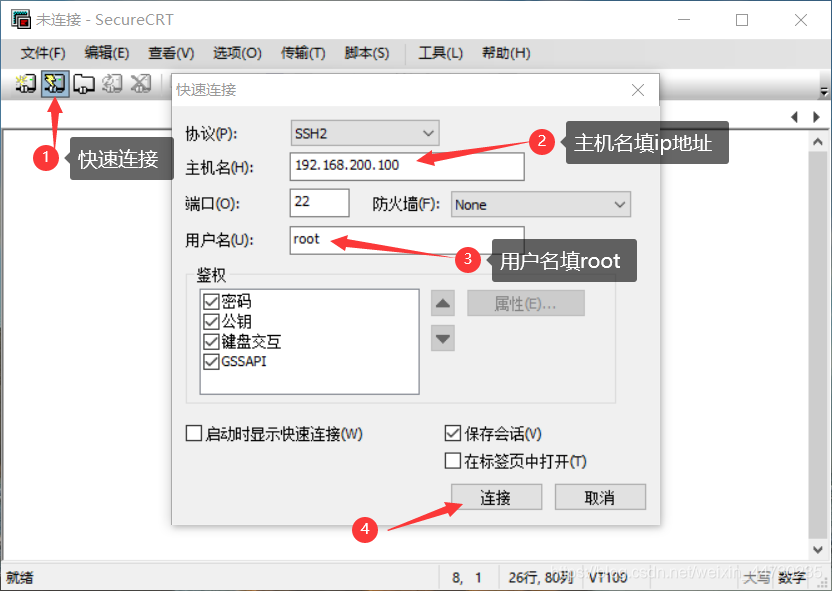Maximize the SecureCRT window
This screenshot has width=832, height=591.
(742, 20)
